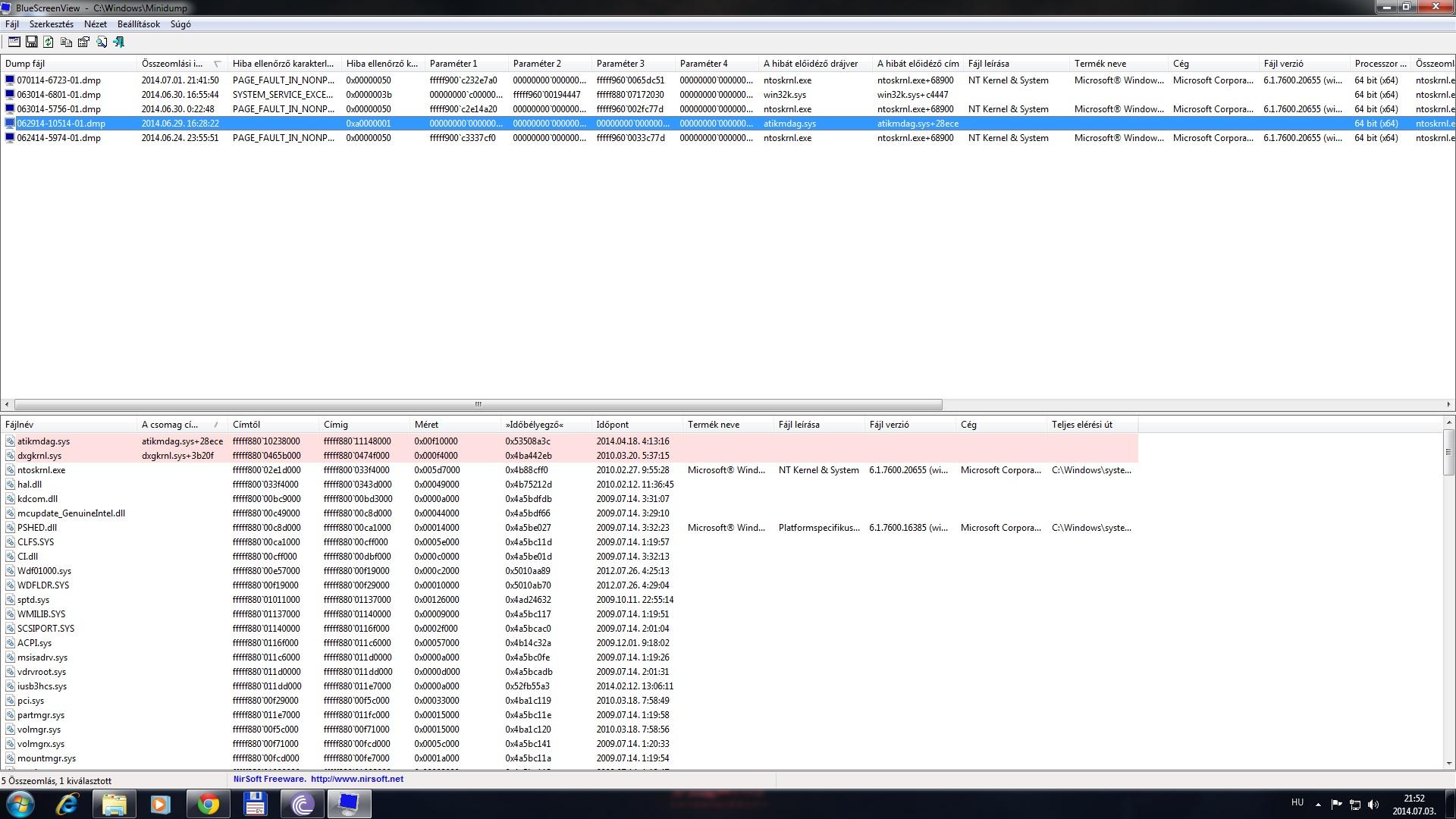This screenshot has height=819, width=1456.
Task: Click the Find toolbar icon
Action: [101, 42]
